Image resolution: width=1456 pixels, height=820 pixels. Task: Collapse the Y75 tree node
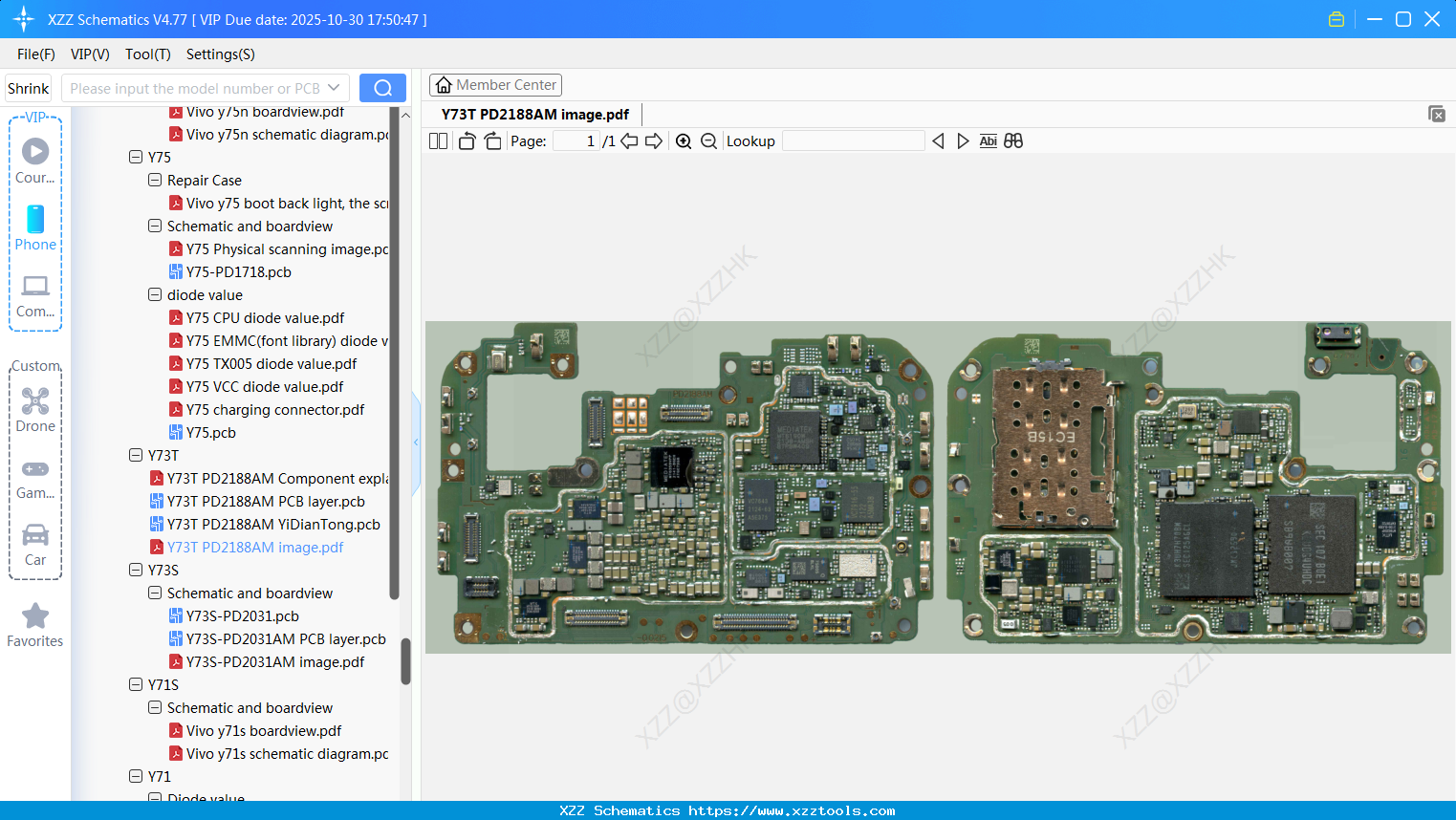point(136,158)
